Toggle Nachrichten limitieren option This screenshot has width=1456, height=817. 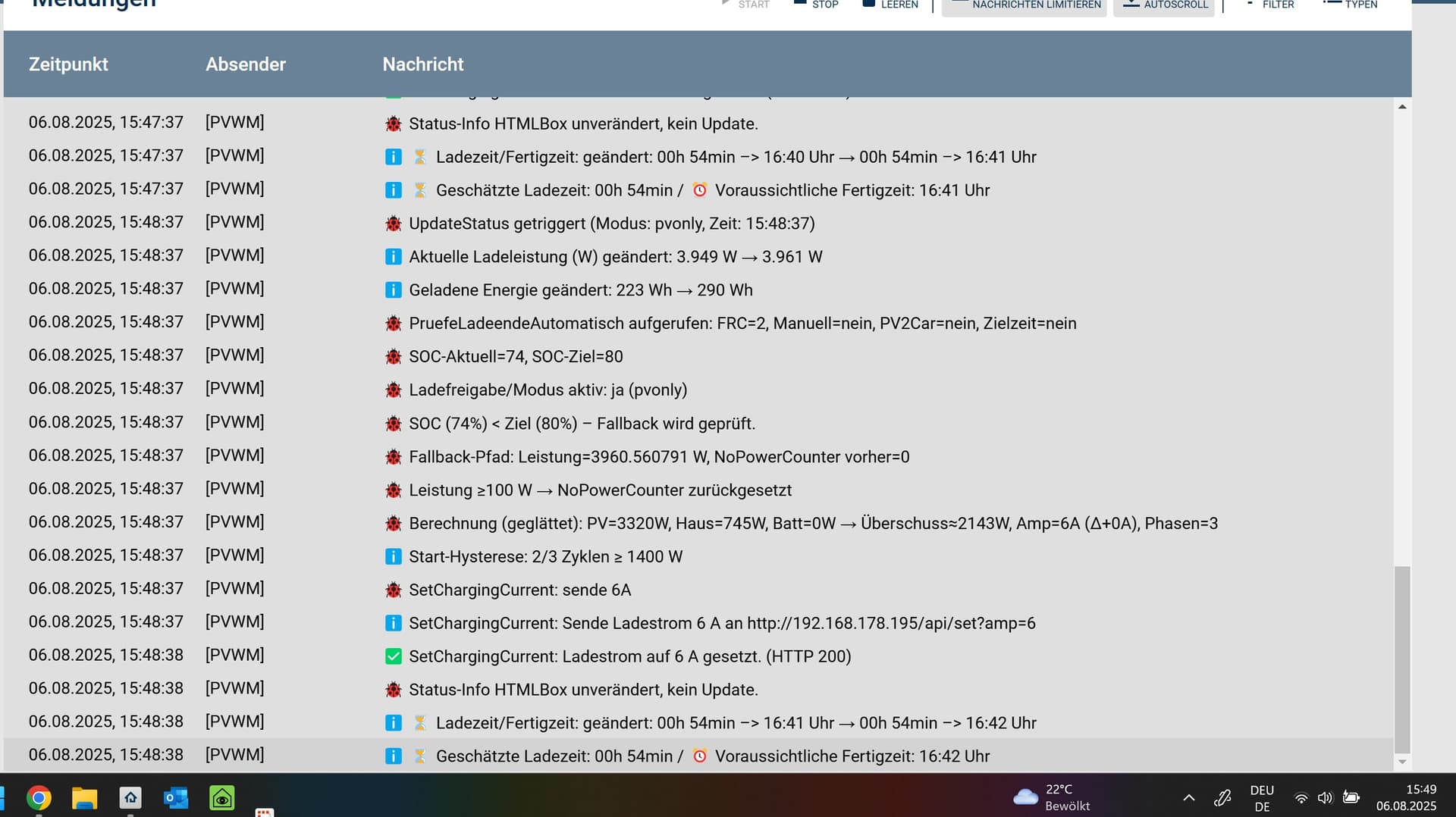tap(1025, 5)
